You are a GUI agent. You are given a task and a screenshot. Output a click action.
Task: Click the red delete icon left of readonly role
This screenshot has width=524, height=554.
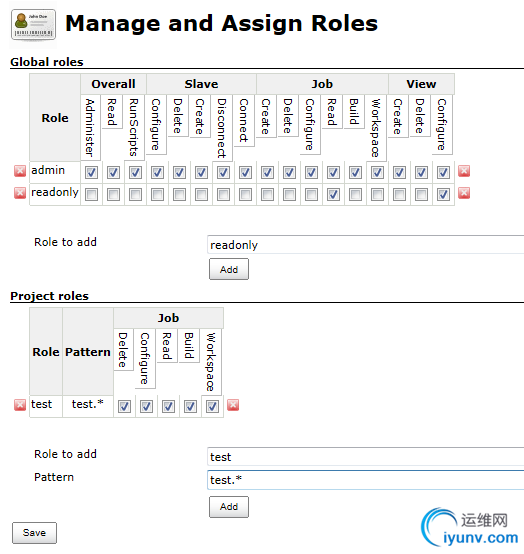pos(20,193)
